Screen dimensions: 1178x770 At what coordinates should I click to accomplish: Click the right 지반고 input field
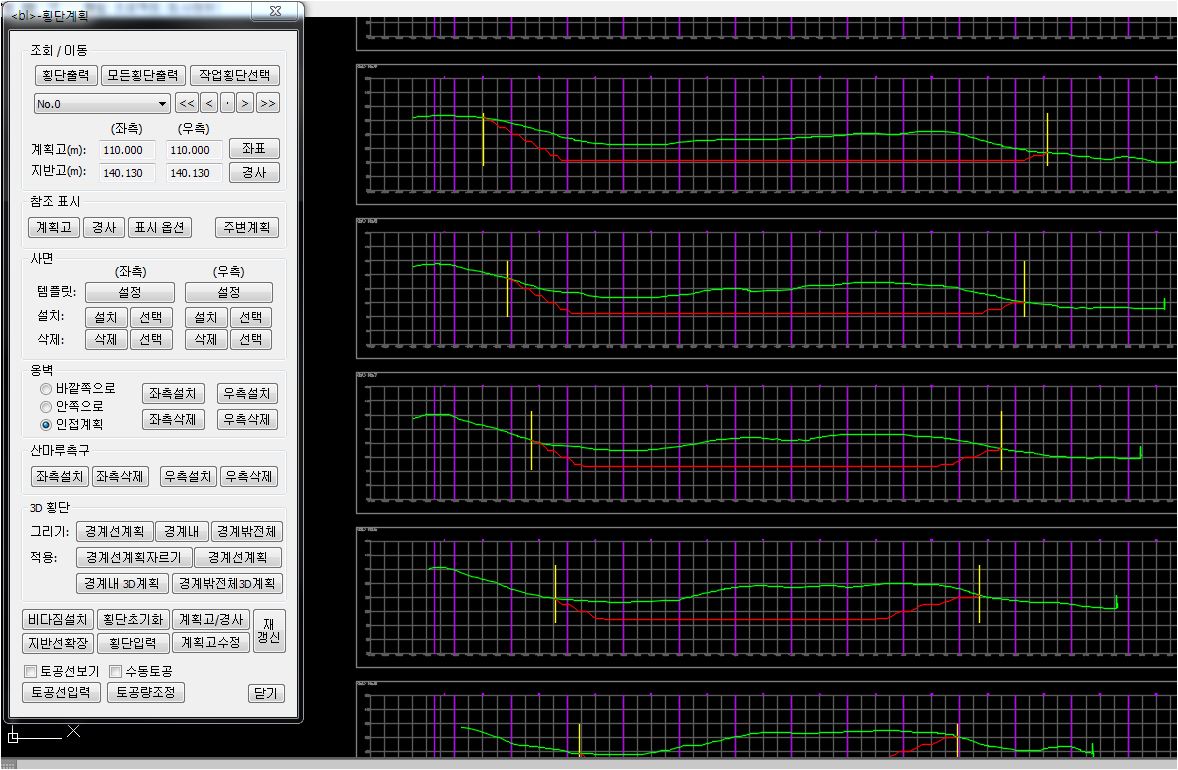click(194, 173)
